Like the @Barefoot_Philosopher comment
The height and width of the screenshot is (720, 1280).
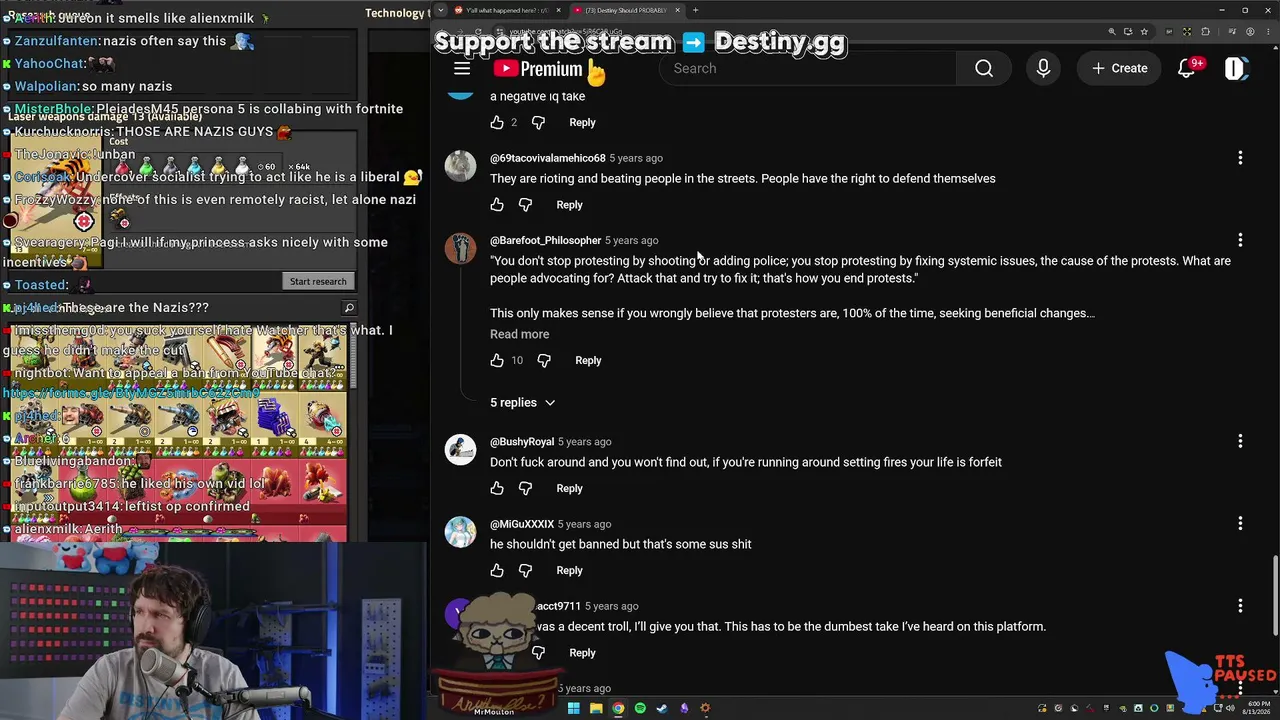point(497,360)
